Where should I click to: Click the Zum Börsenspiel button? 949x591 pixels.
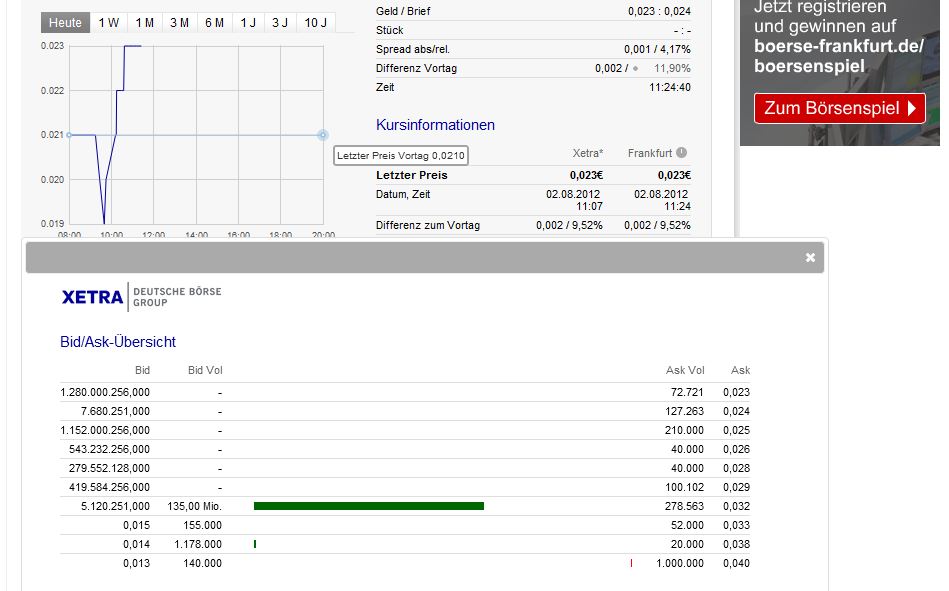coord(839,108)
